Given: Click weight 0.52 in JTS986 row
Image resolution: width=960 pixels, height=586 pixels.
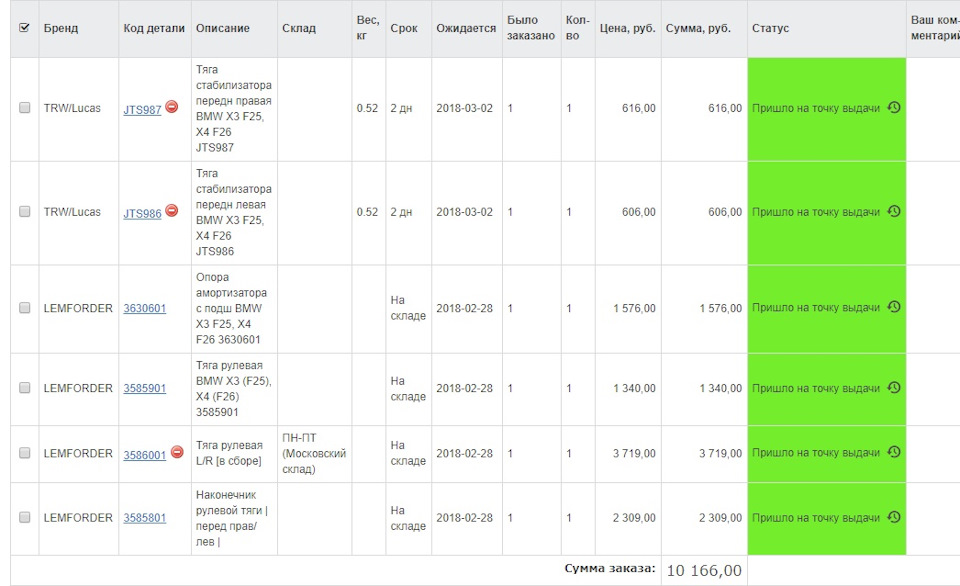Looking at the screenshot, I should click(367, 212).
